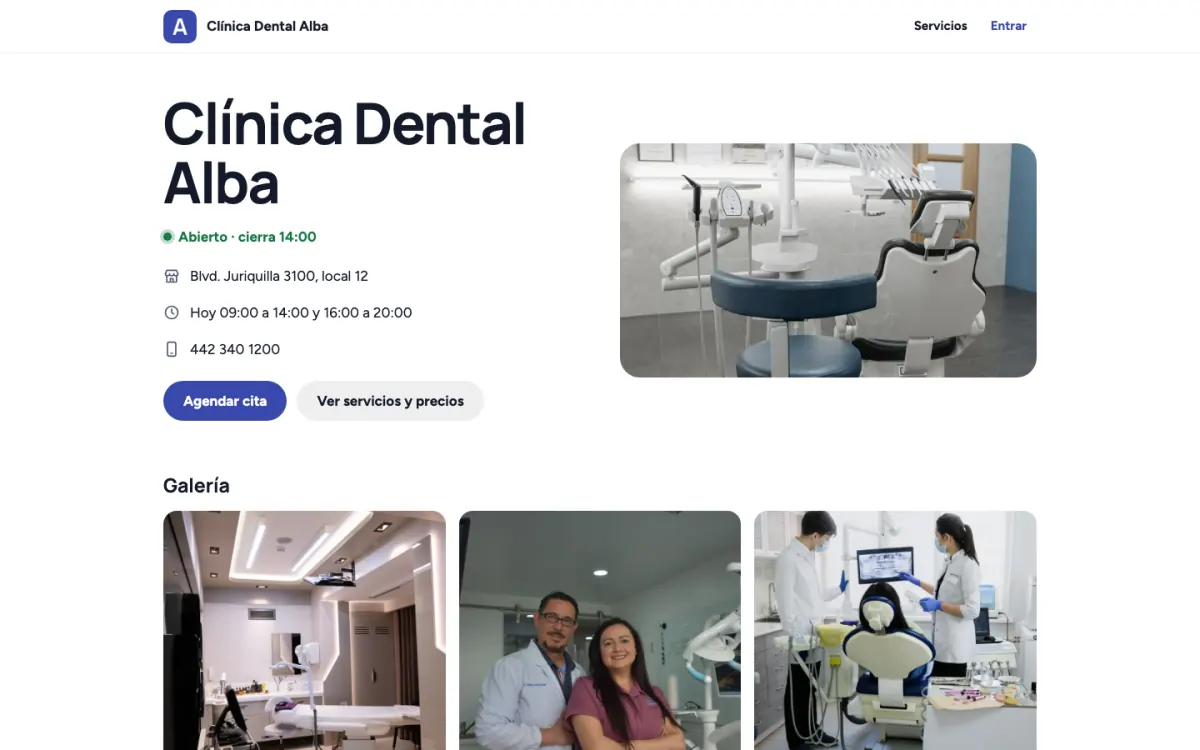Click the storefront icon beside the address
This screenshot has height=750, width=1200.
[x=171, y=276]
